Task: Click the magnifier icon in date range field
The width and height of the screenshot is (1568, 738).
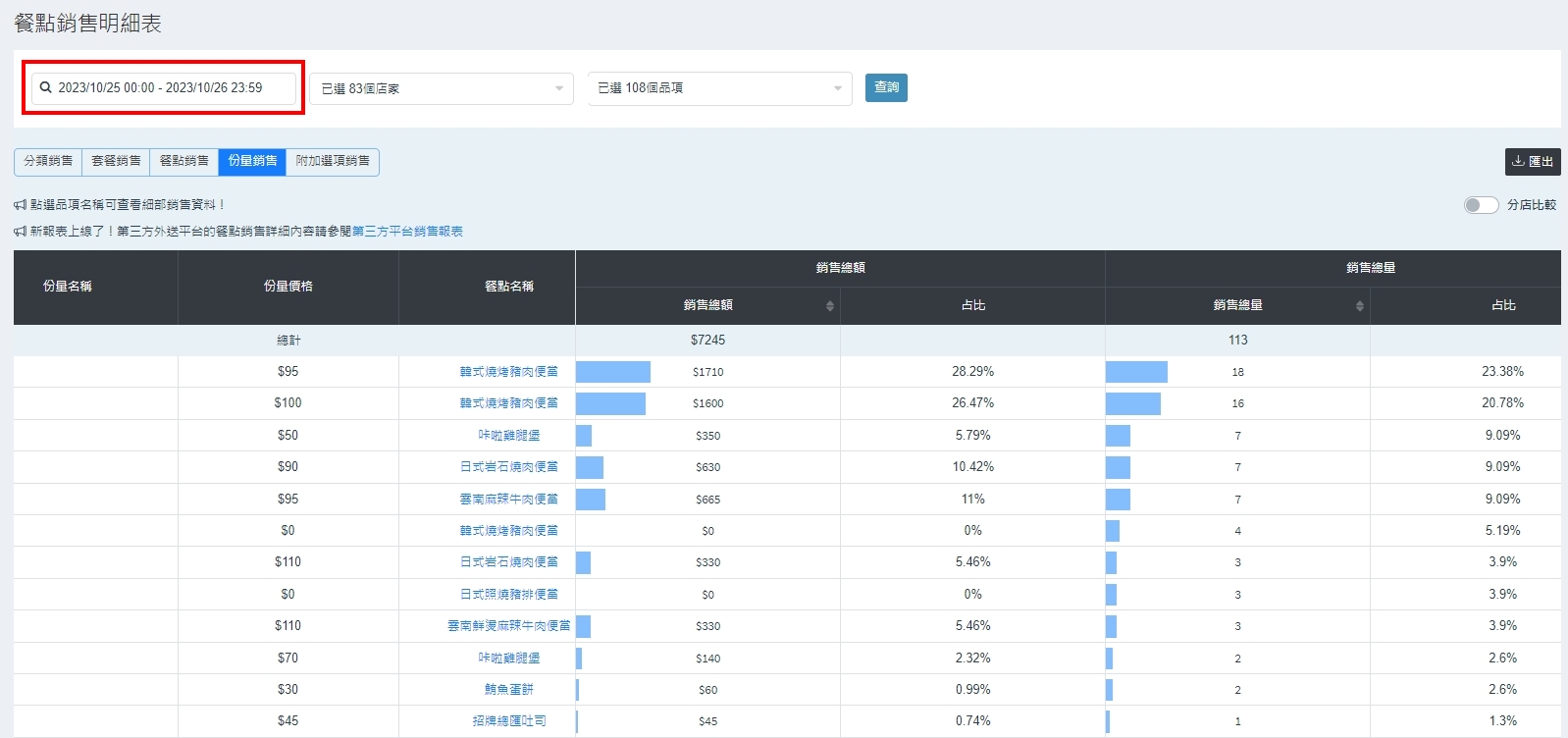Action: [45, 87]
